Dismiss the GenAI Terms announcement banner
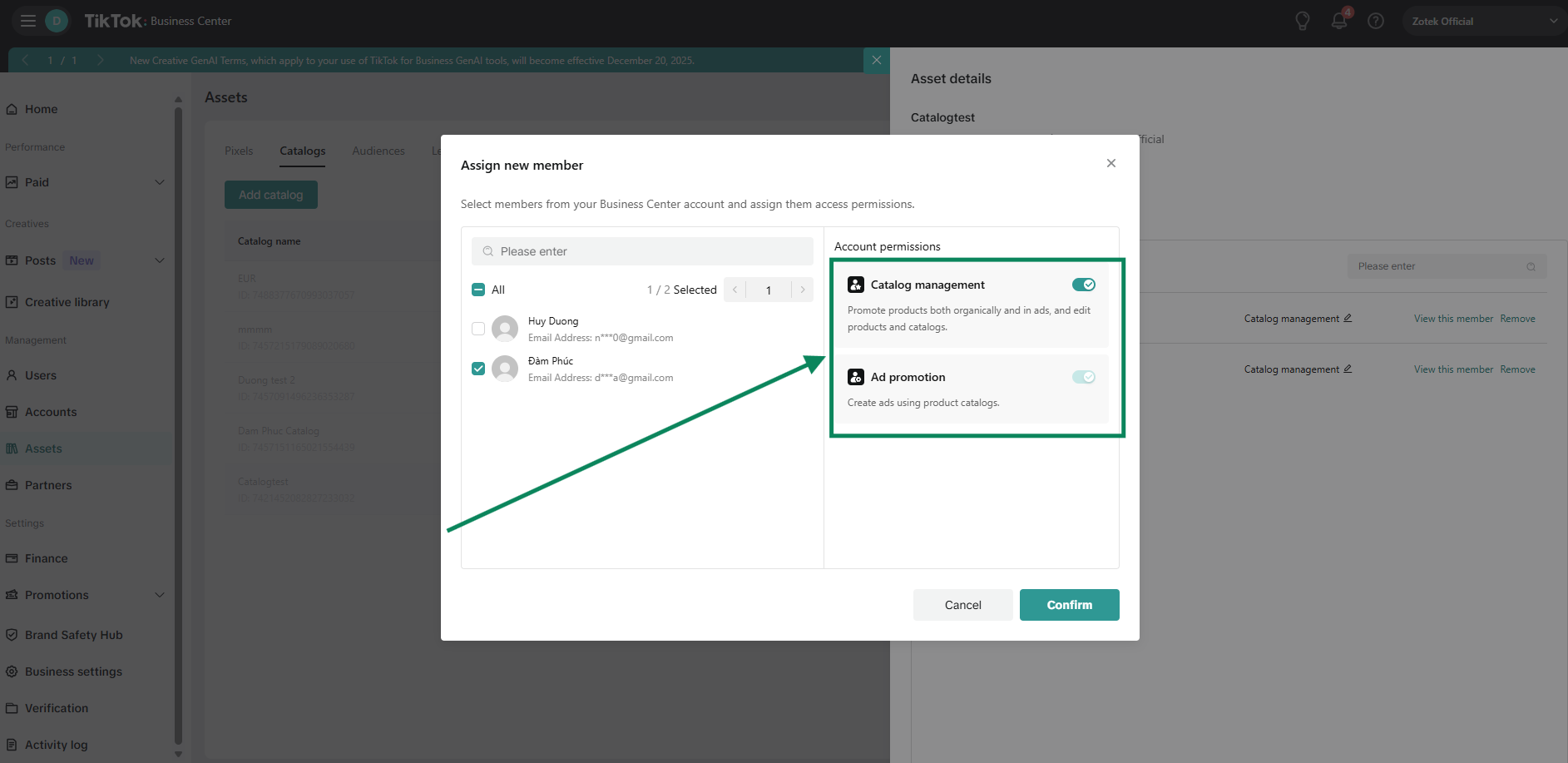The height and width of the screenshot is (763, 1568). click(876, 60)
